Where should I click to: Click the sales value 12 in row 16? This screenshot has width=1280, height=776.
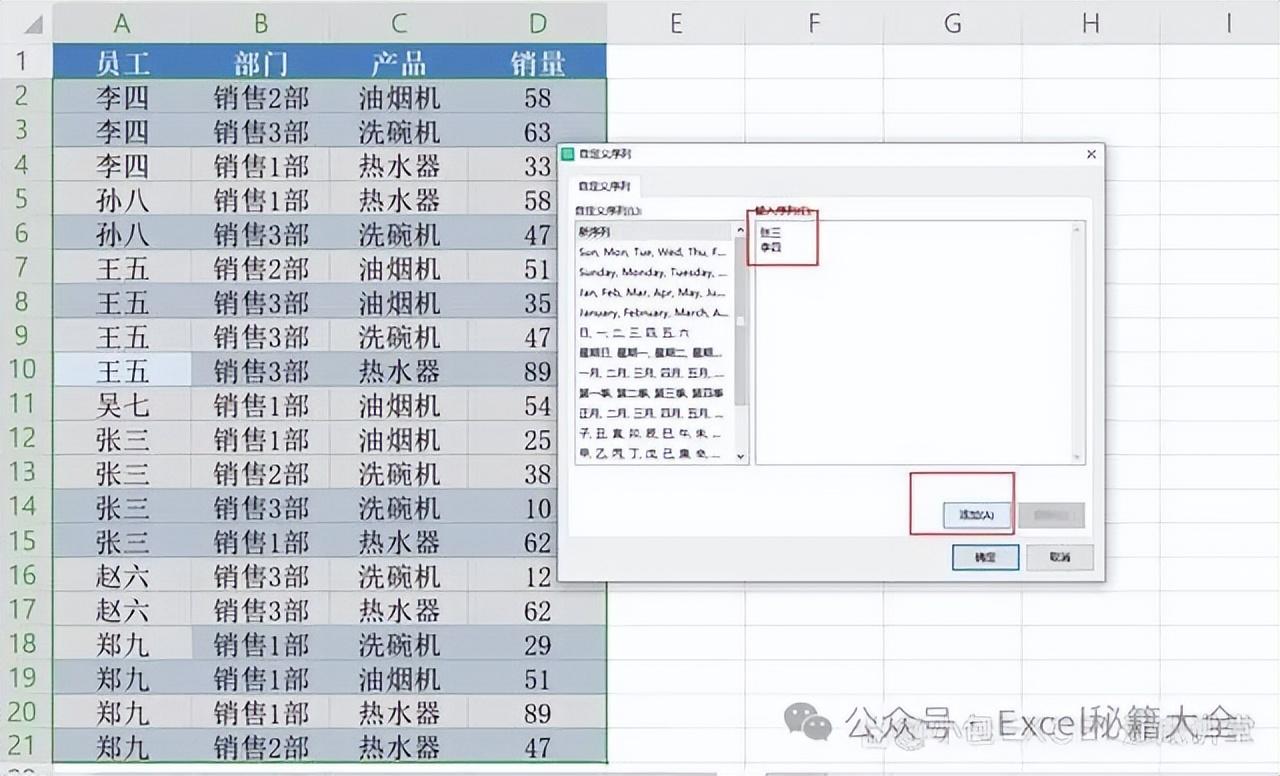[538, 576]
